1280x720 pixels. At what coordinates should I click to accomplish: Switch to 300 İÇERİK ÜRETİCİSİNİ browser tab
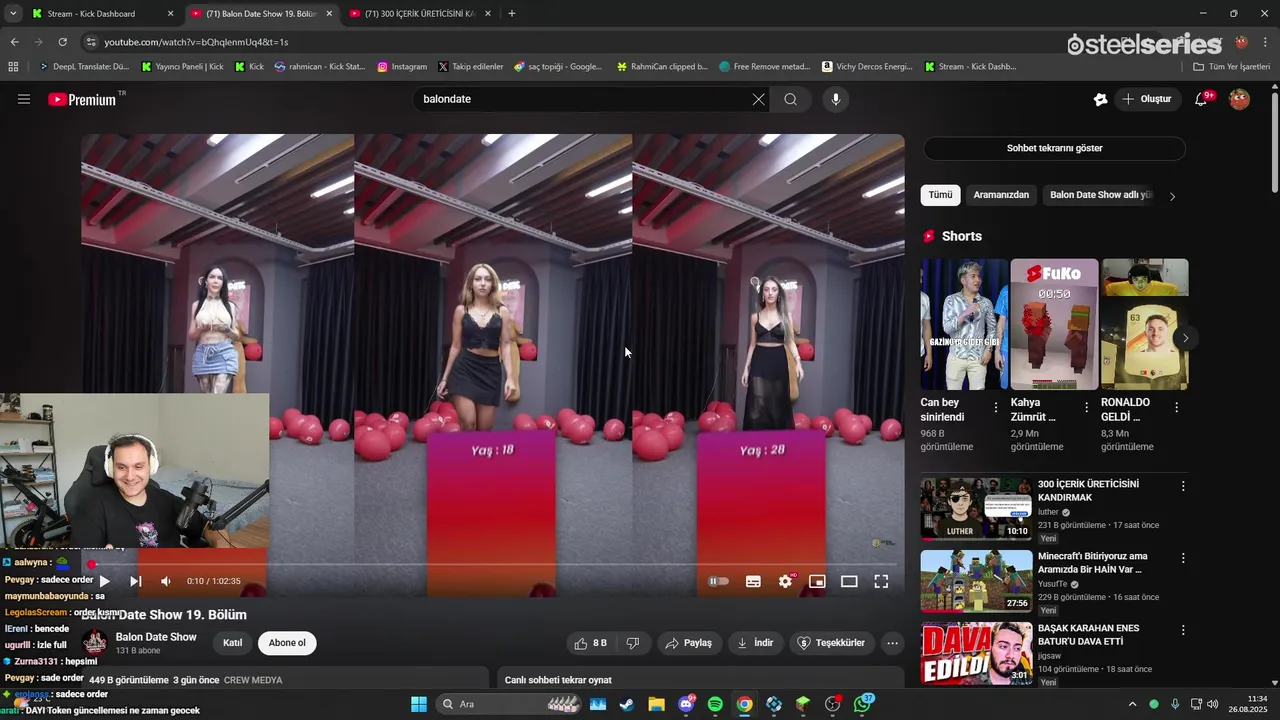(x=420, y=14)
